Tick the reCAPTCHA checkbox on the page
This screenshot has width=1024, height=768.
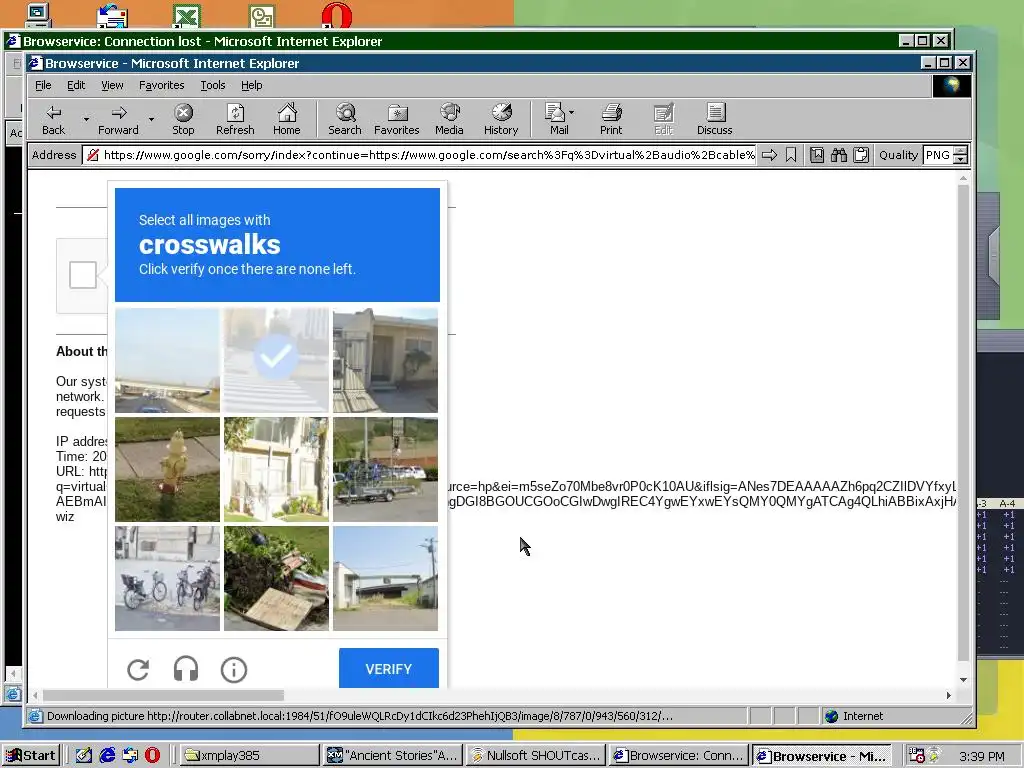click(x=83, y=275)
